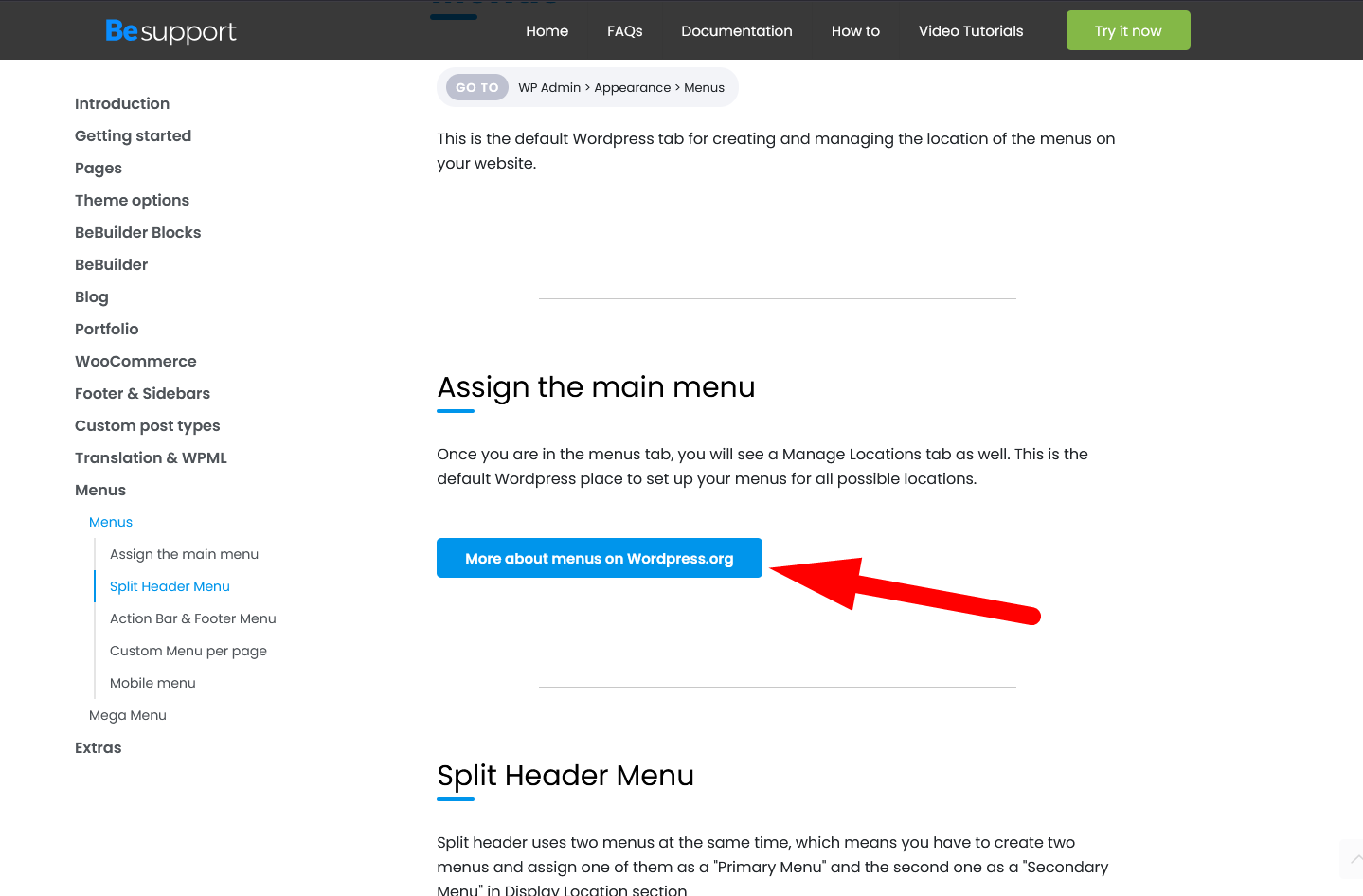Open Mega Menu in the sidebar

click(x=128, y=715)
